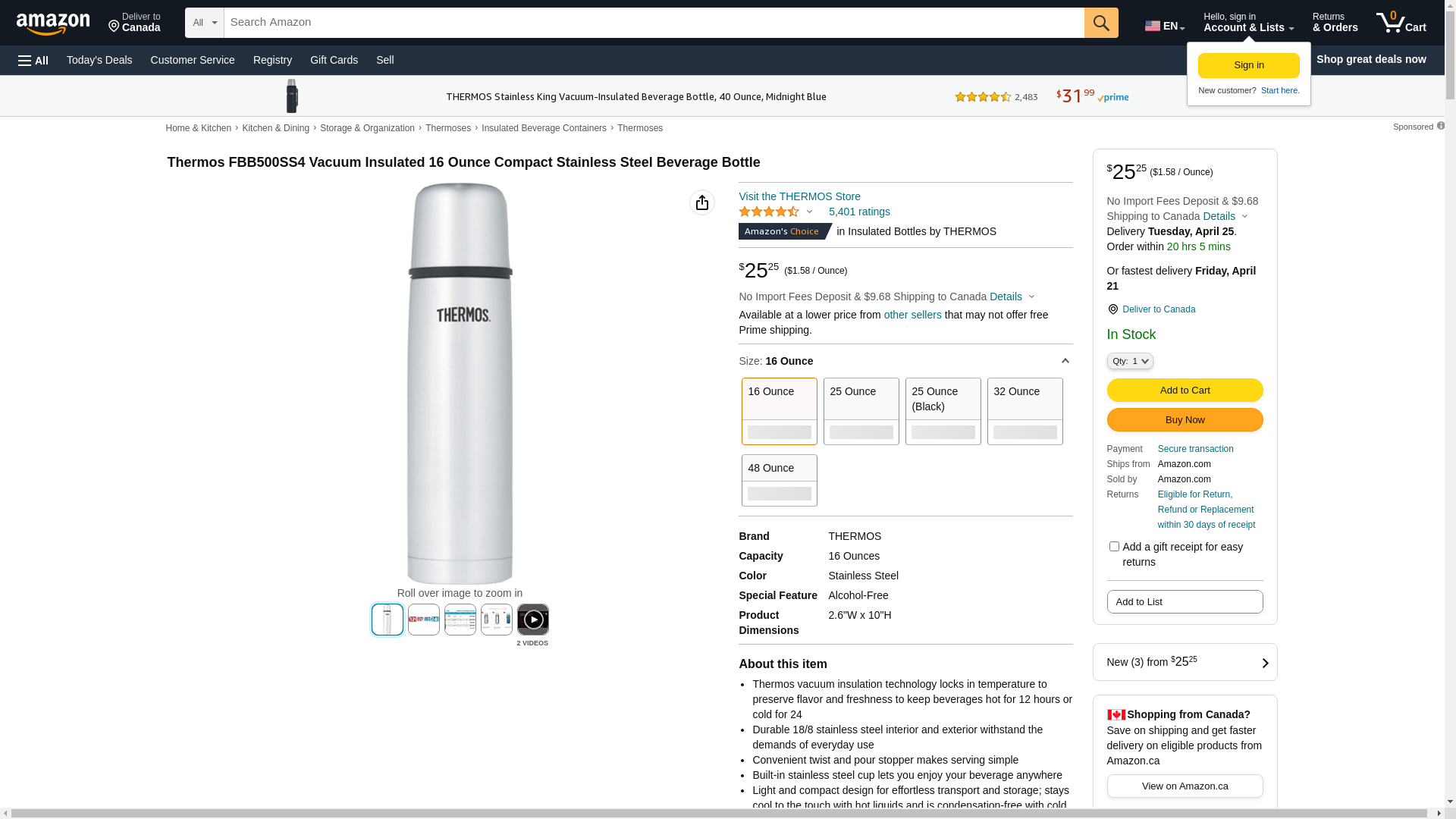This screenshot has height=819, width=1456.
Task: Check the gift receipt checkbox
Action: pos(1114,546)
